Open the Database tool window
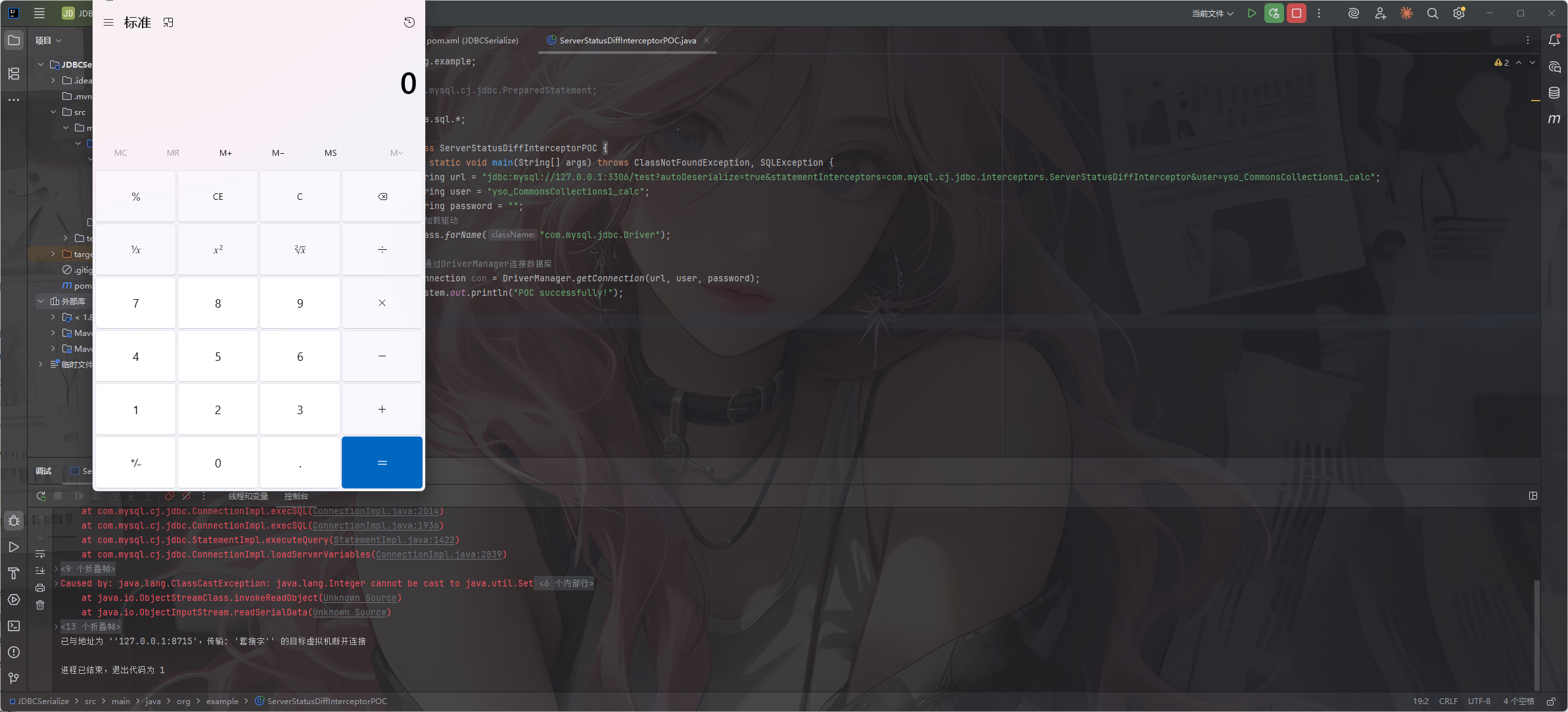1568x712 pixels. pos(1554,93)
